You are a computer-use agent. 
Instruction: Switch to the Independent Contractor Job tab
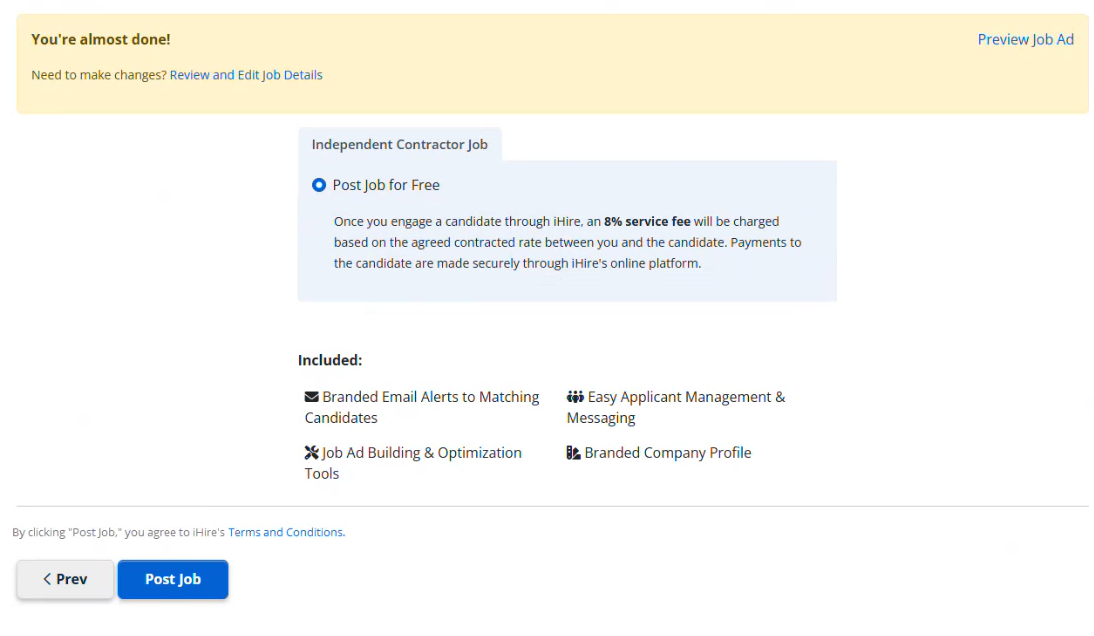click(x=399, y=144)
